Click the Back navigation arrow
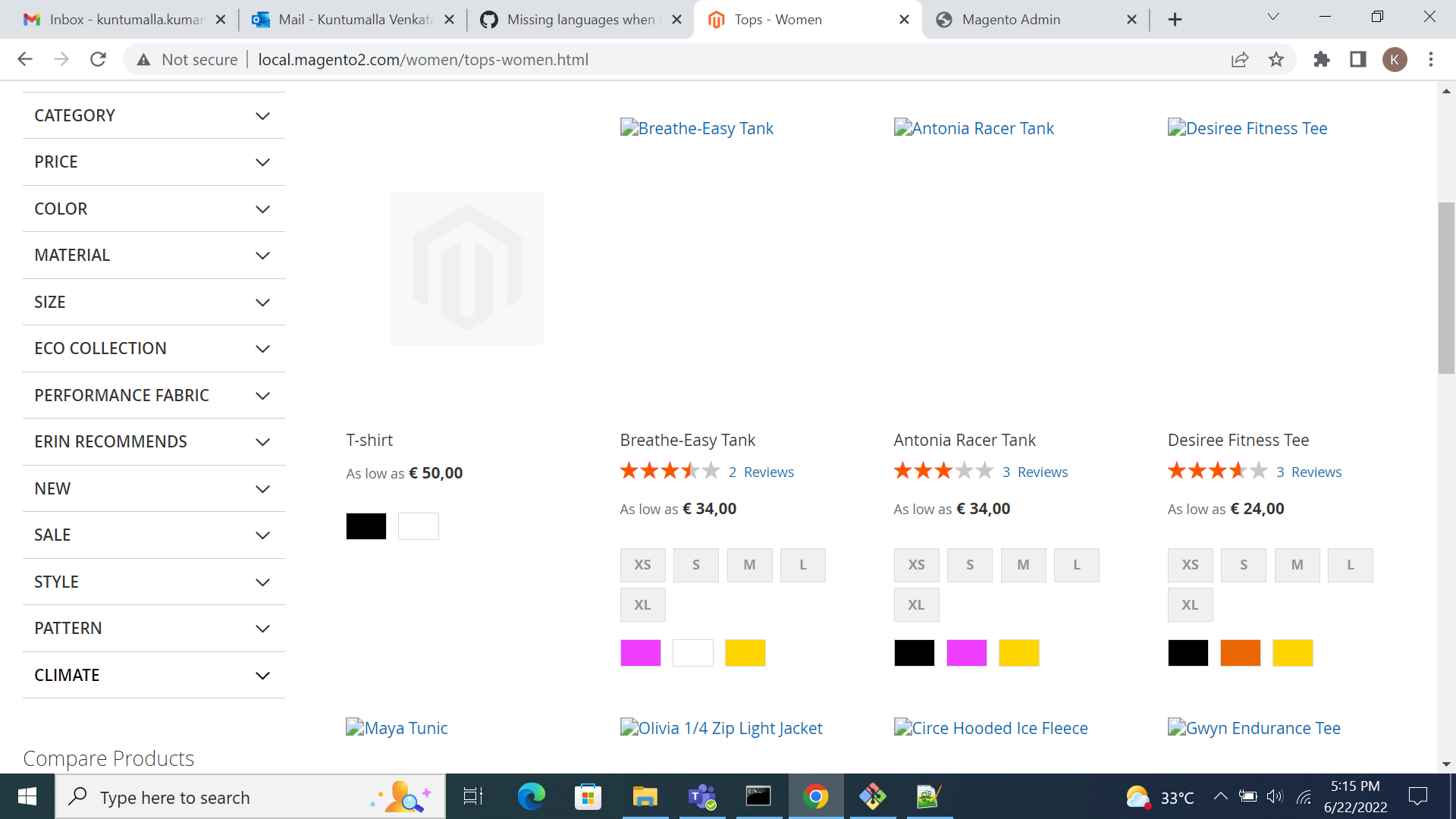 25,59
